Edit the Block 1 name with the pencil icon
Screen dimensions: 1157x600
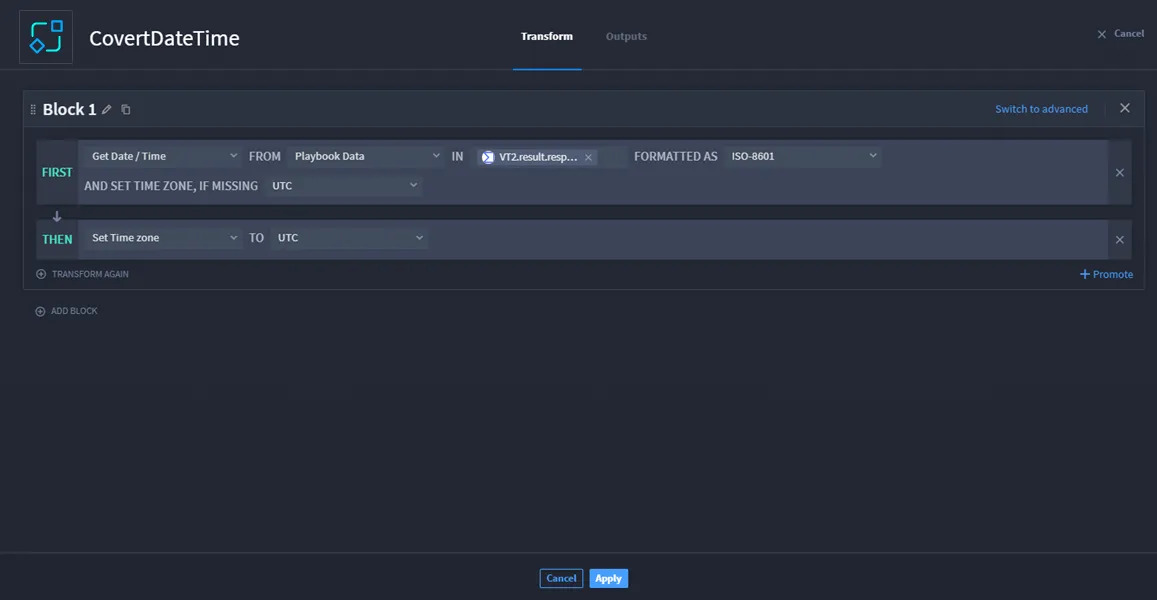pos(106,109)
